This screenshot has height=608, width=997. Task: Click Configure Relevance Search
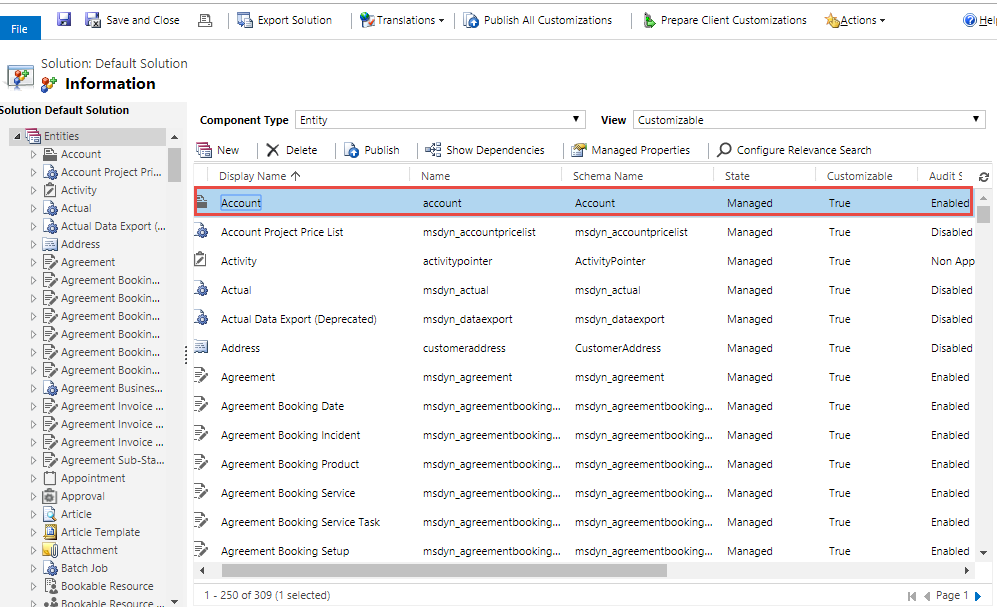[794, 150]
